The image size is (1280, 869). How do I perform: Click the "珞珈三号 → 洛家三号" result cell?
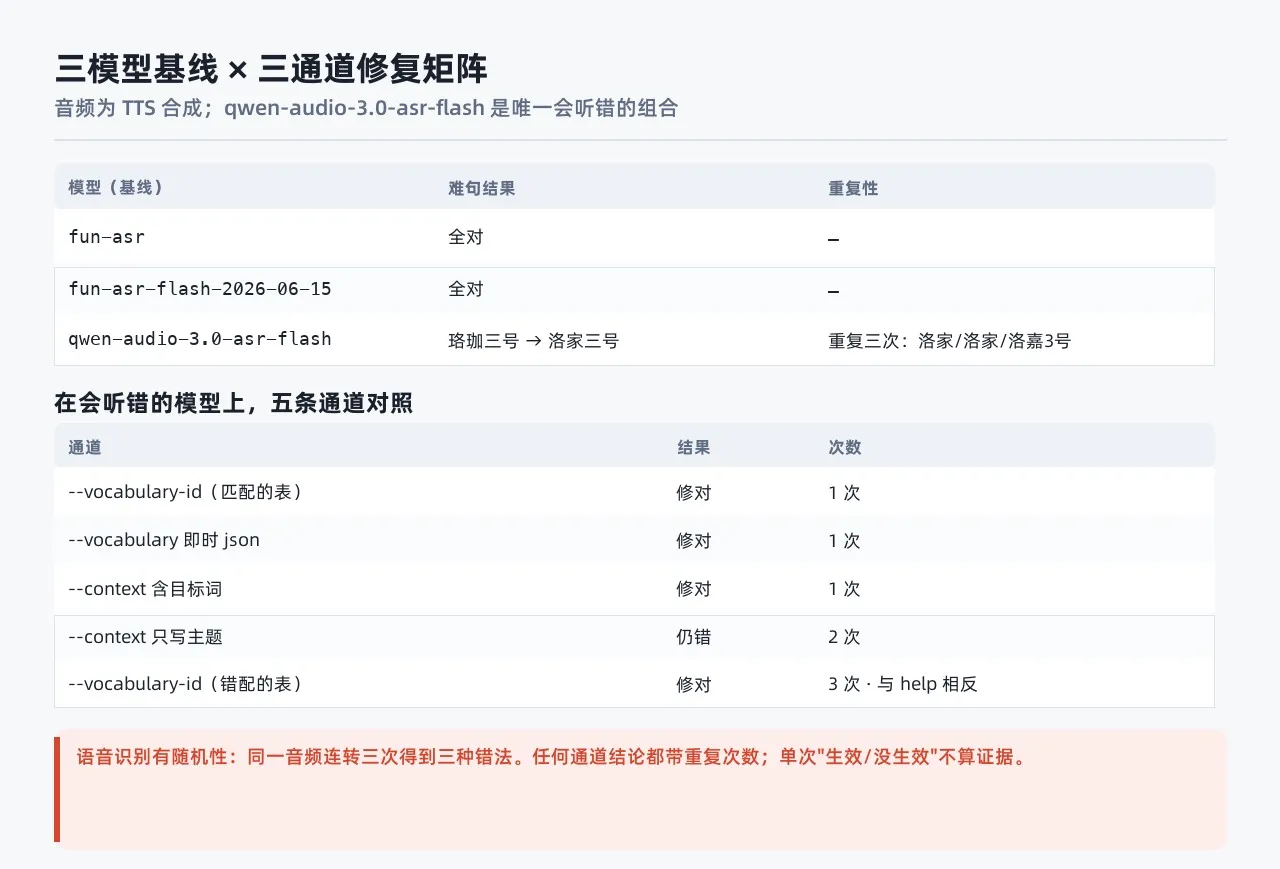pyautogui.click(x=534, y=341)
